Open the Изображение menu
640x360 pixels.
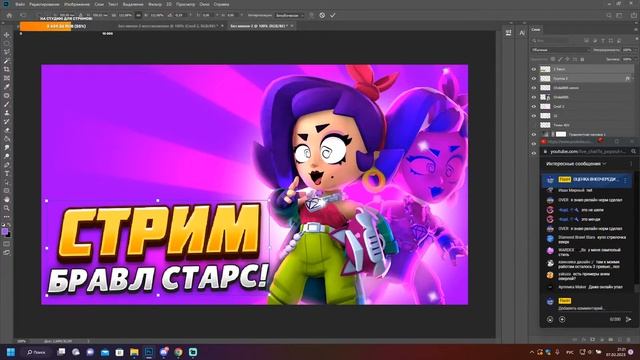pos(77,4)
